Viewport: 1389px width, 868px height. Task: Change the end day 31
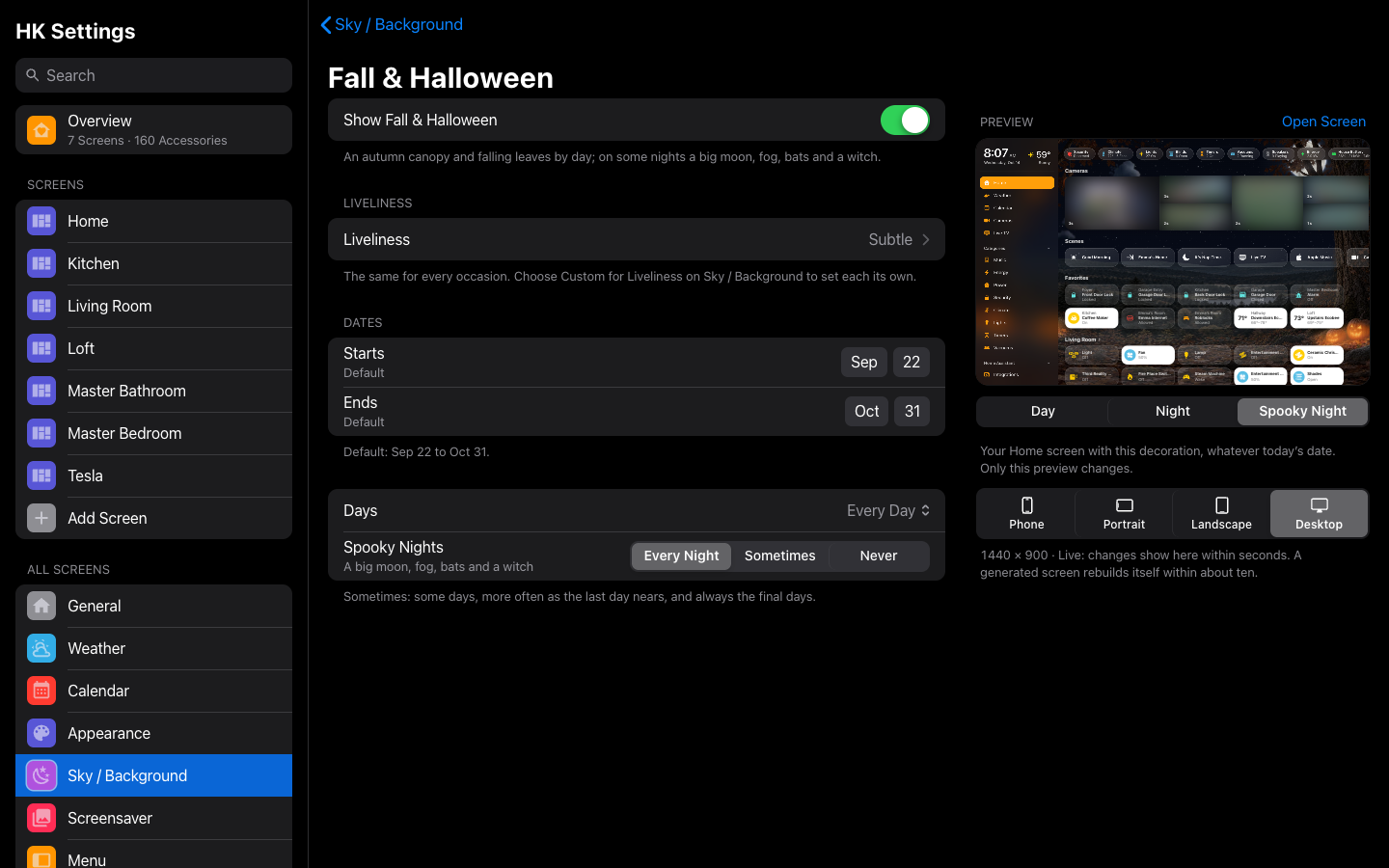click(x=912, y=411)
